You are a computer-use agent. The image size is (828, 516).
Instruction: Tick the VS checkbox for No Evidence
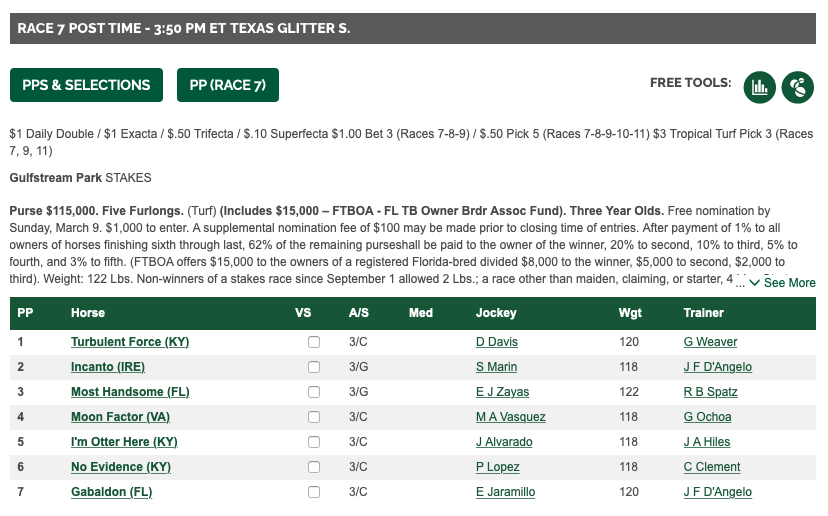314,467
